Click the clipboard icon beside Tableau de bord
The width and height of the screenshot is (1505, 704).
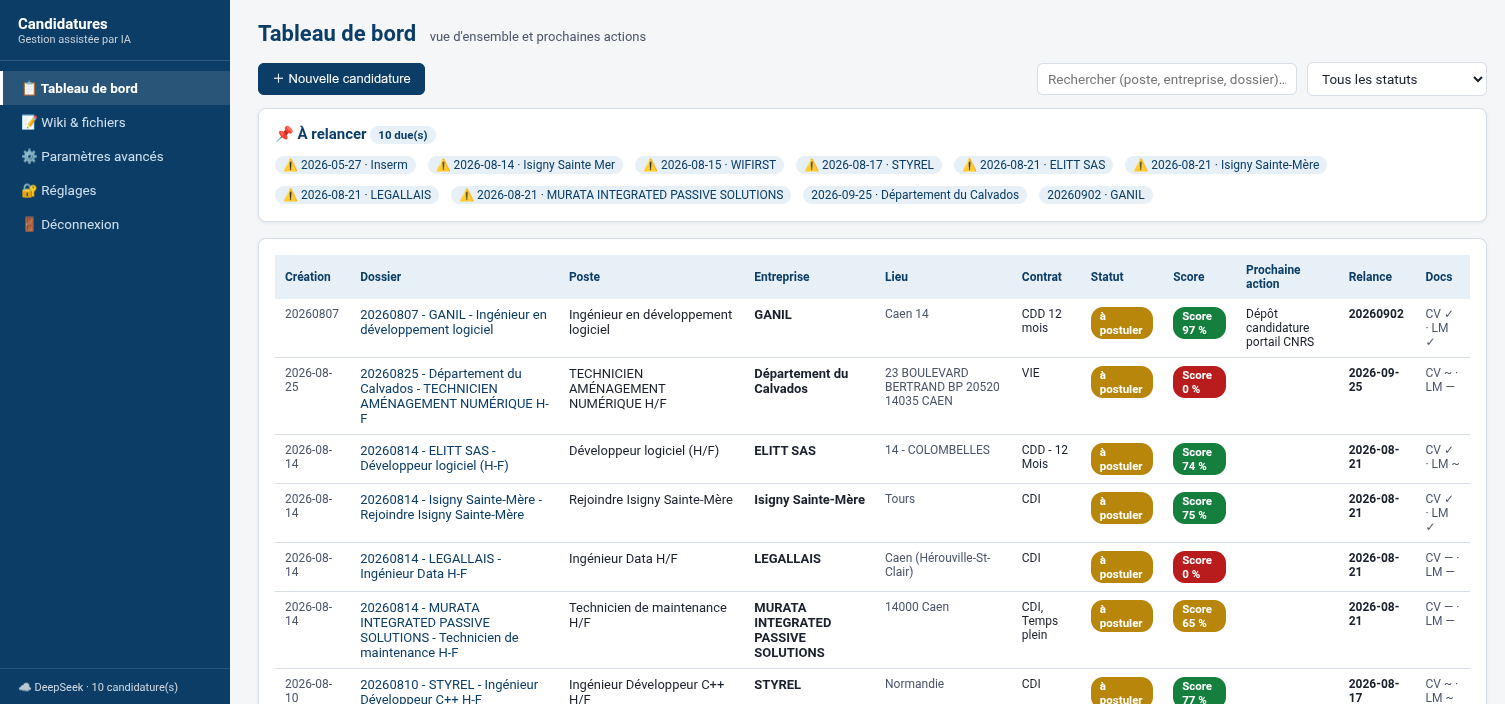29,88
